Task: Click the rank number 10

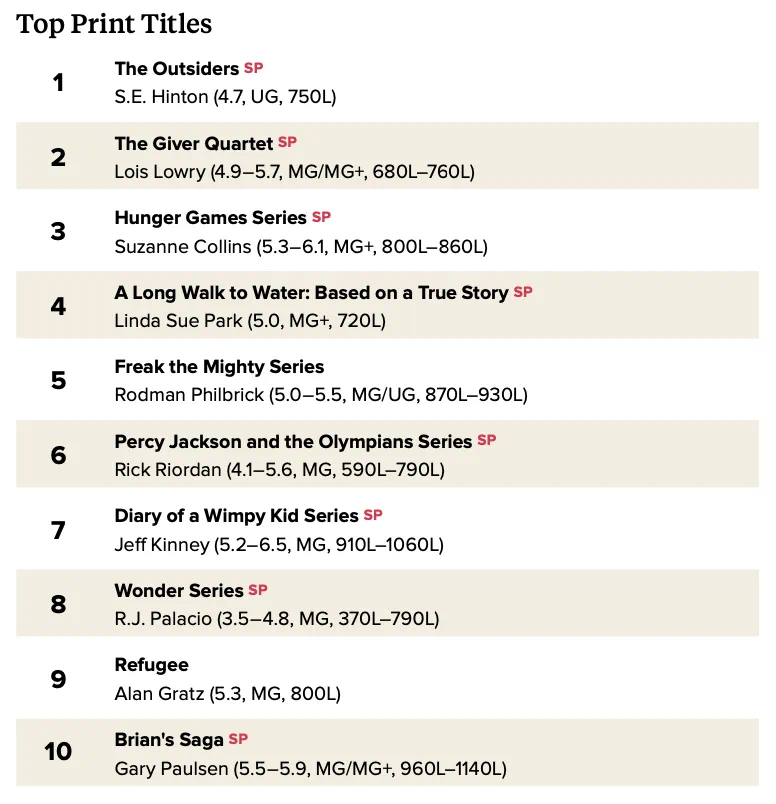Action: click(x=58, y=752)
